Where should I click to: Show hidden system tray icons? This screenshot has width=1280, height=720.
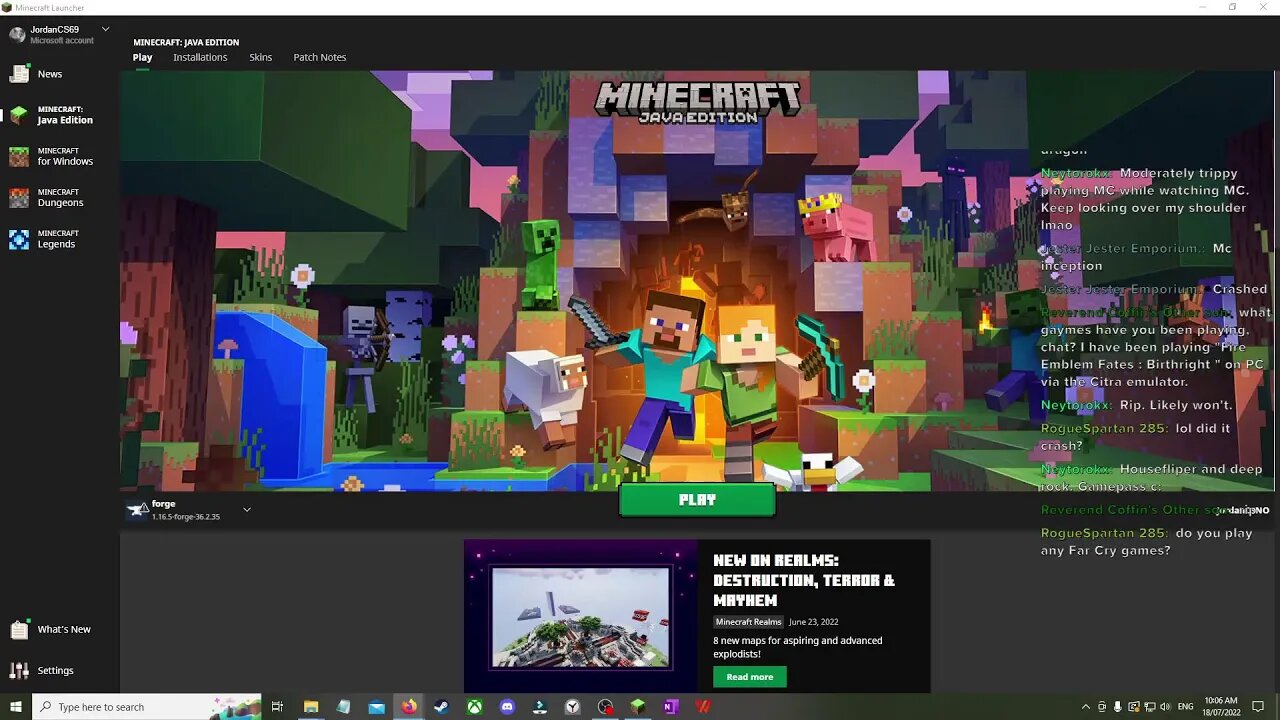coord(1086,707)
